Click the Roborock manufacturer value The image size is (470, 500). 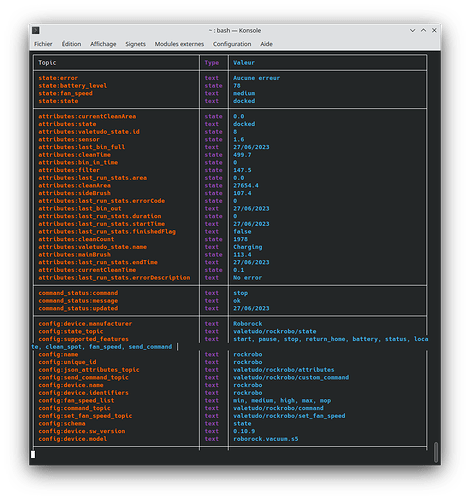248,324
